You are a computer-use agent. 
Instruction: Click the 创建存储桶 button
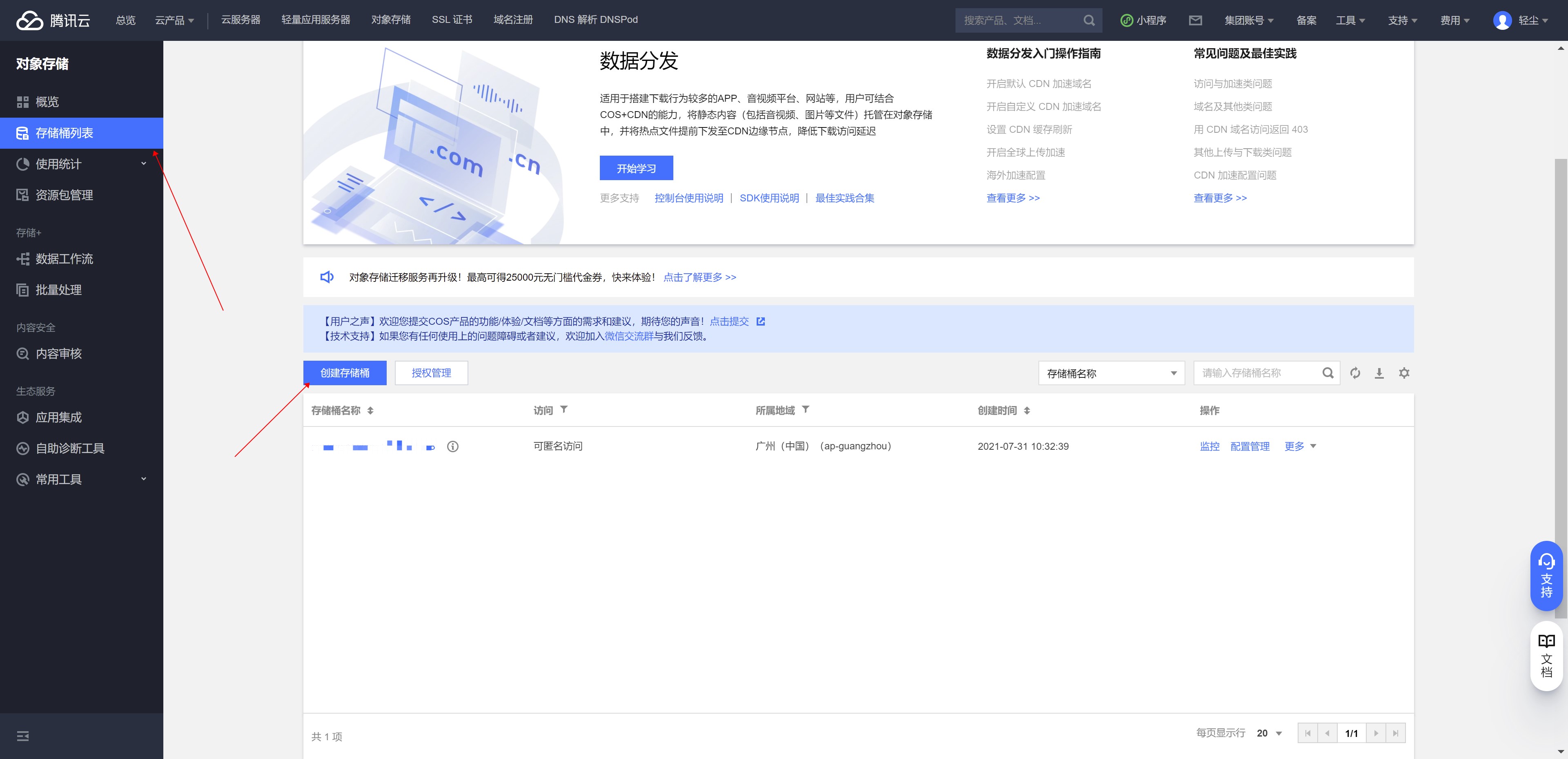click(345, 373)
